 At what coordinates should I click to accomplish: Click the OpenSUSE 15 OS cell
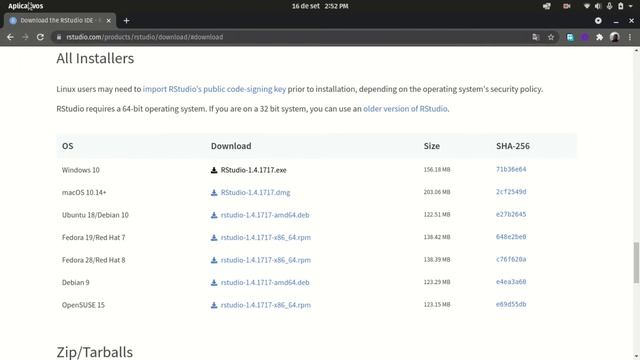[83, 305]
